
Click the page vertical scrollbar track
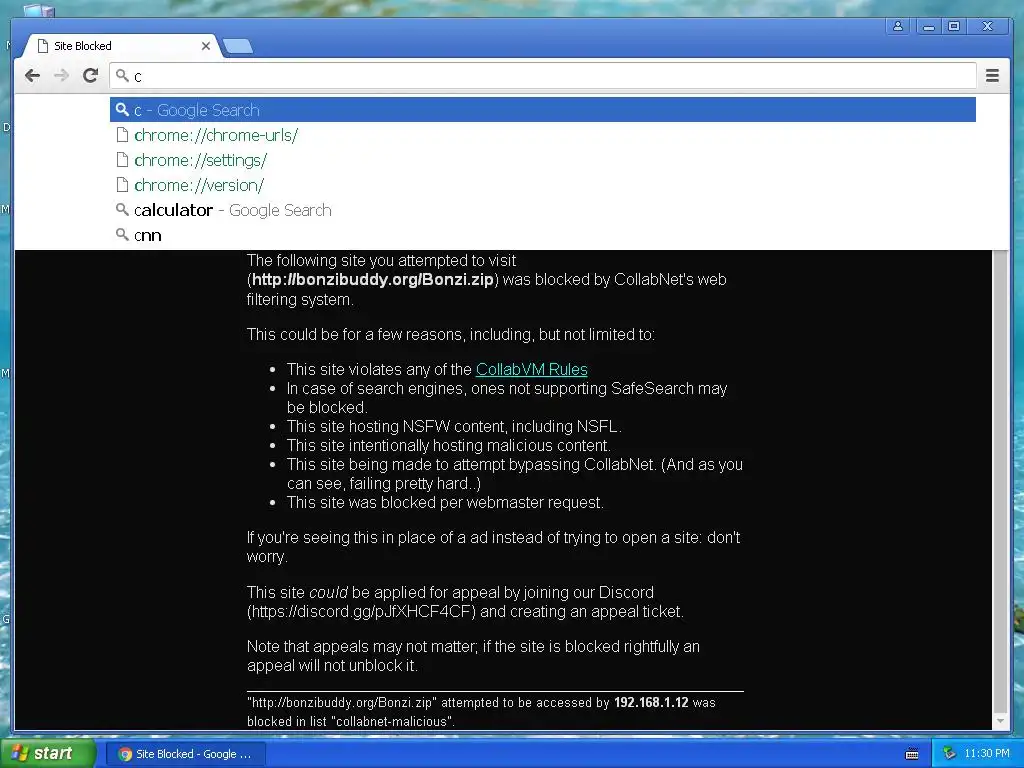click(1000, 482)
